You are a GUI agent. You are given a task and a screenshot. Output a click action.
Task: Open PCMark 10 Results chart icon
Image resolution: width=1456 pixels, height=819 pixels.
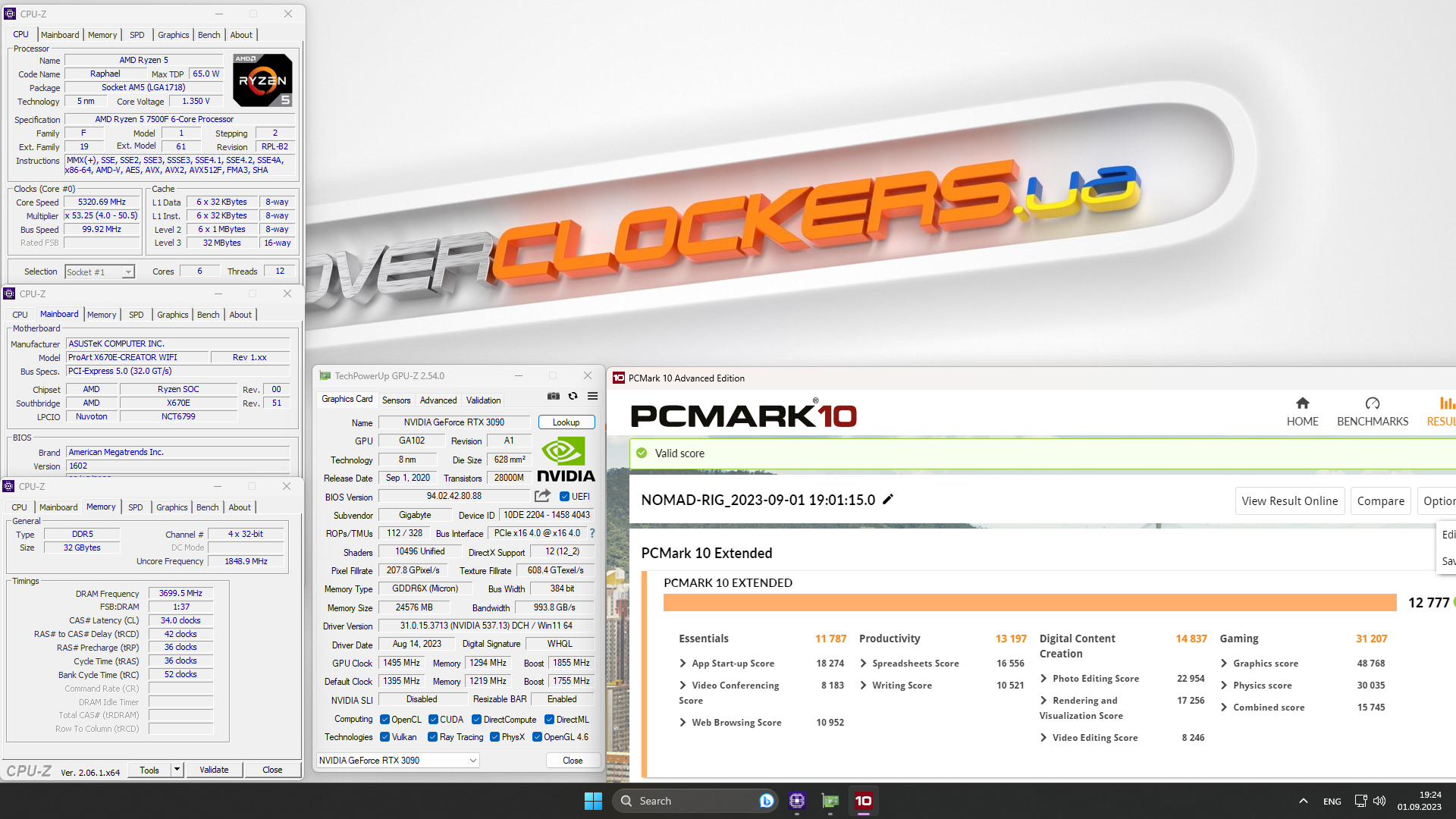1447,403
